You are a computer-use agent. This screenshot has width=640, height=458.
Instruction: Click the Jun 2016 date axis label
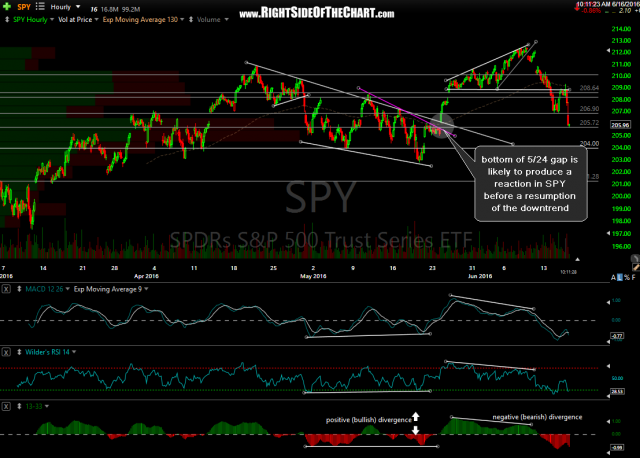480,276
